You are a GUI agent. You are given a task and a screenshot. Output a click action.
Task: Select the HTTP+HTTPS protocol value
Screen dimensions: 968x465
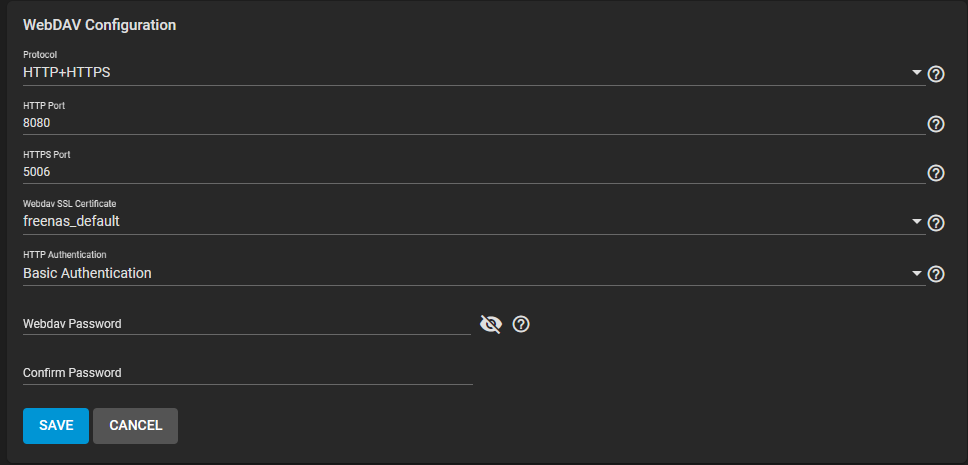67,72
